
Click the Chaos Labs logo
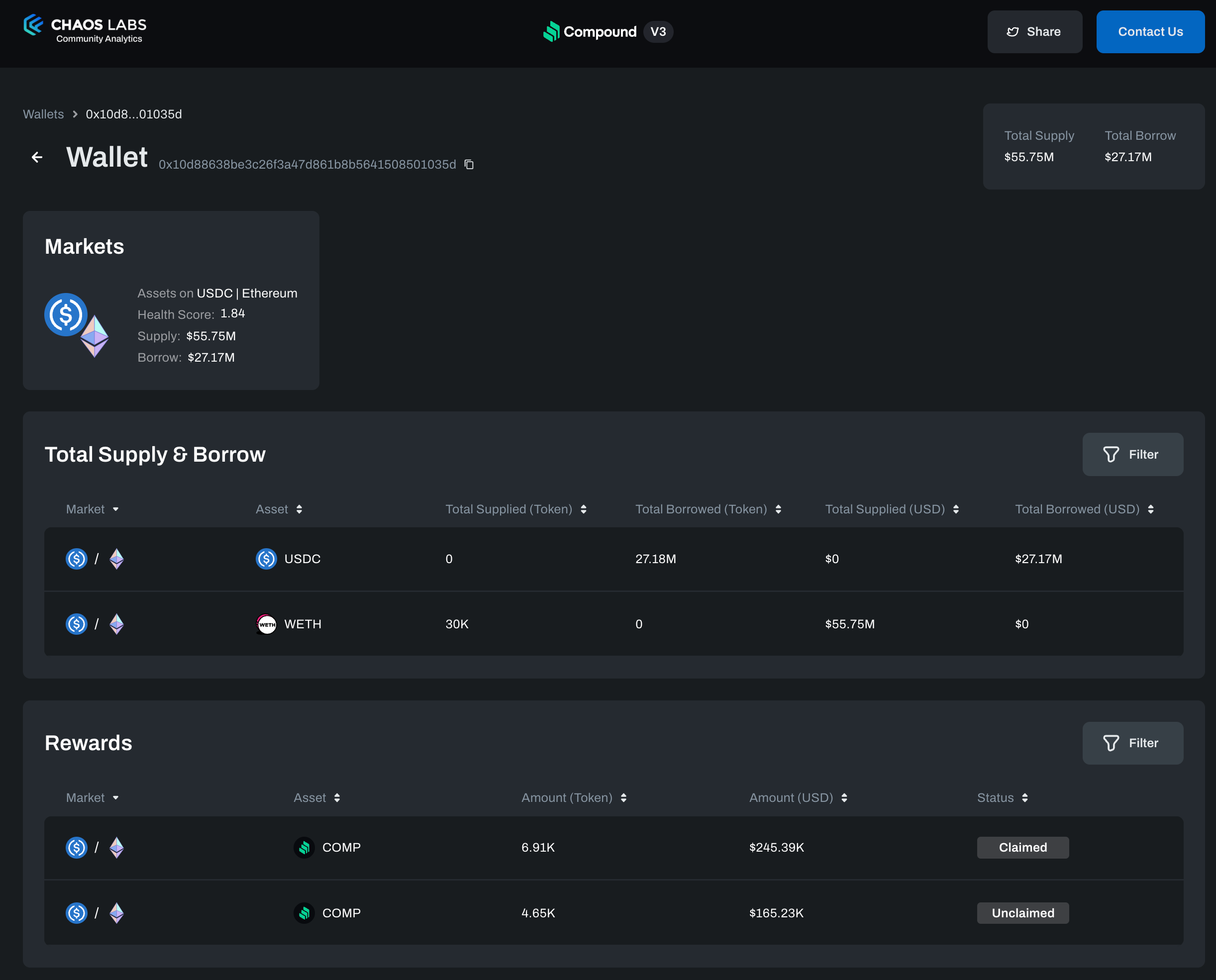pyautogui.click(x=85, y=29)
